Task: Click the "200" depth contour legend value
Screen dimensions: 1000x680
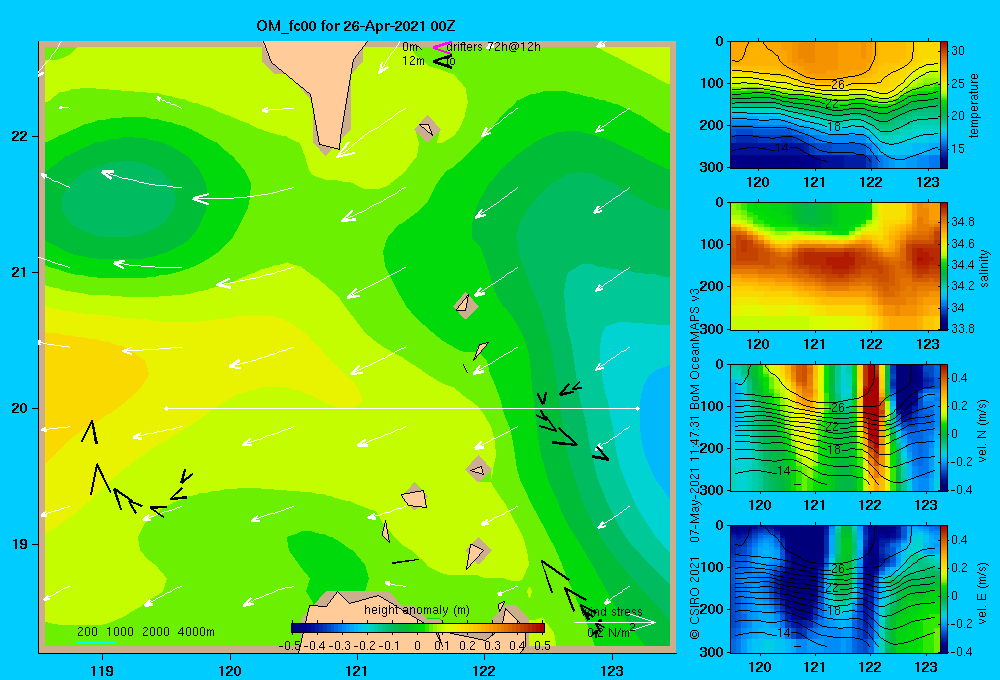Action: click(87, 632)
